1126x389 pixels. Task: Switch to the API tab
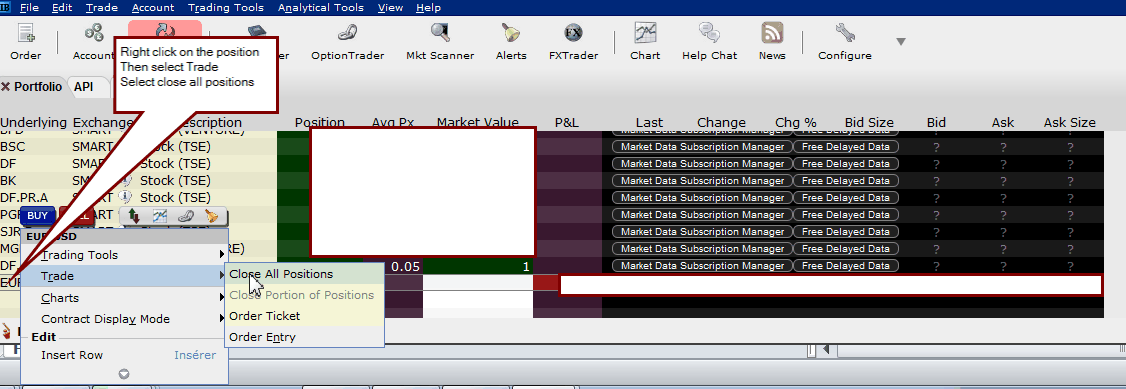84,86
